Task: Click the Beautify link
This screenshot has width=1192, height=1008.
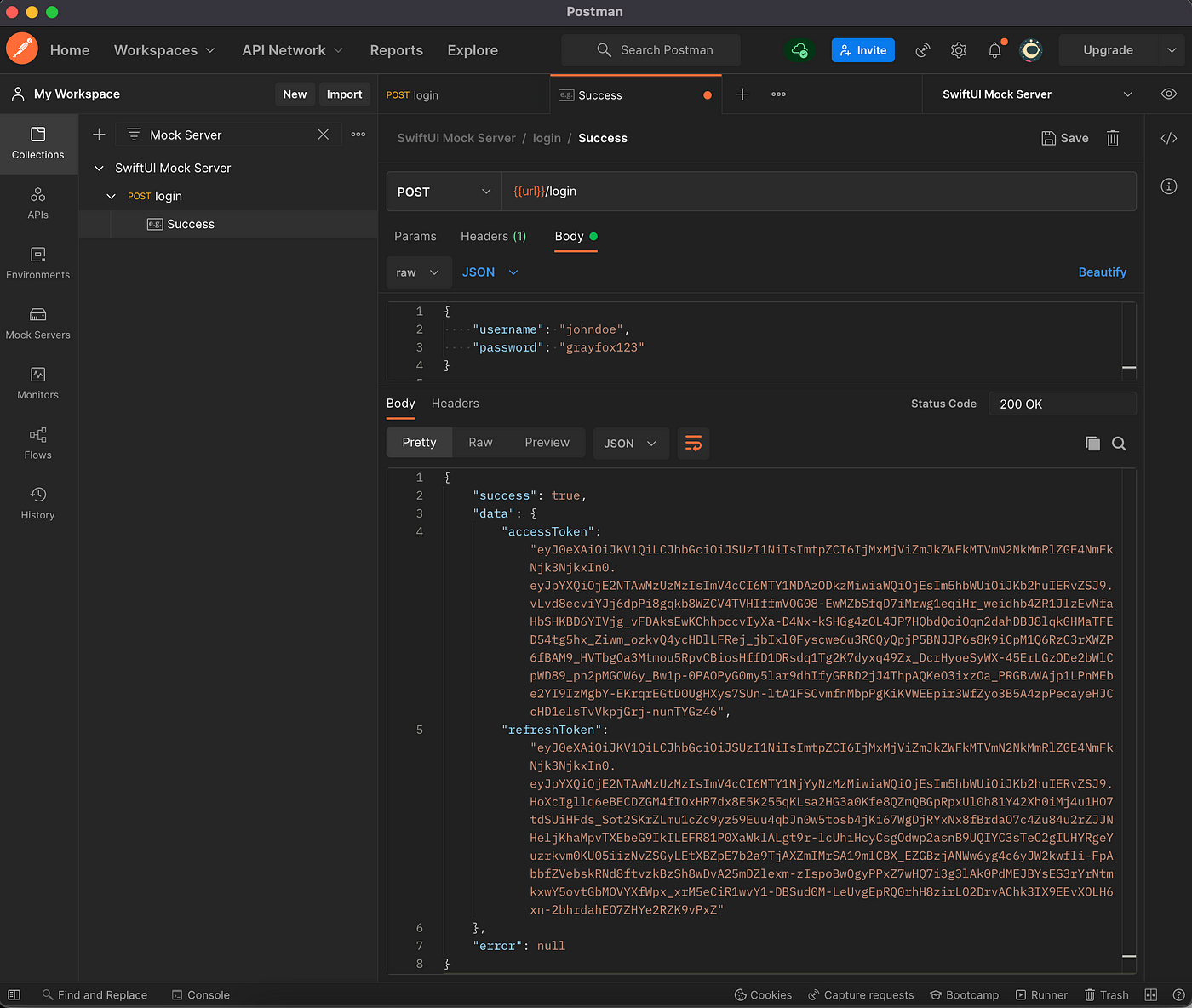Action: tap(1102, 272)
